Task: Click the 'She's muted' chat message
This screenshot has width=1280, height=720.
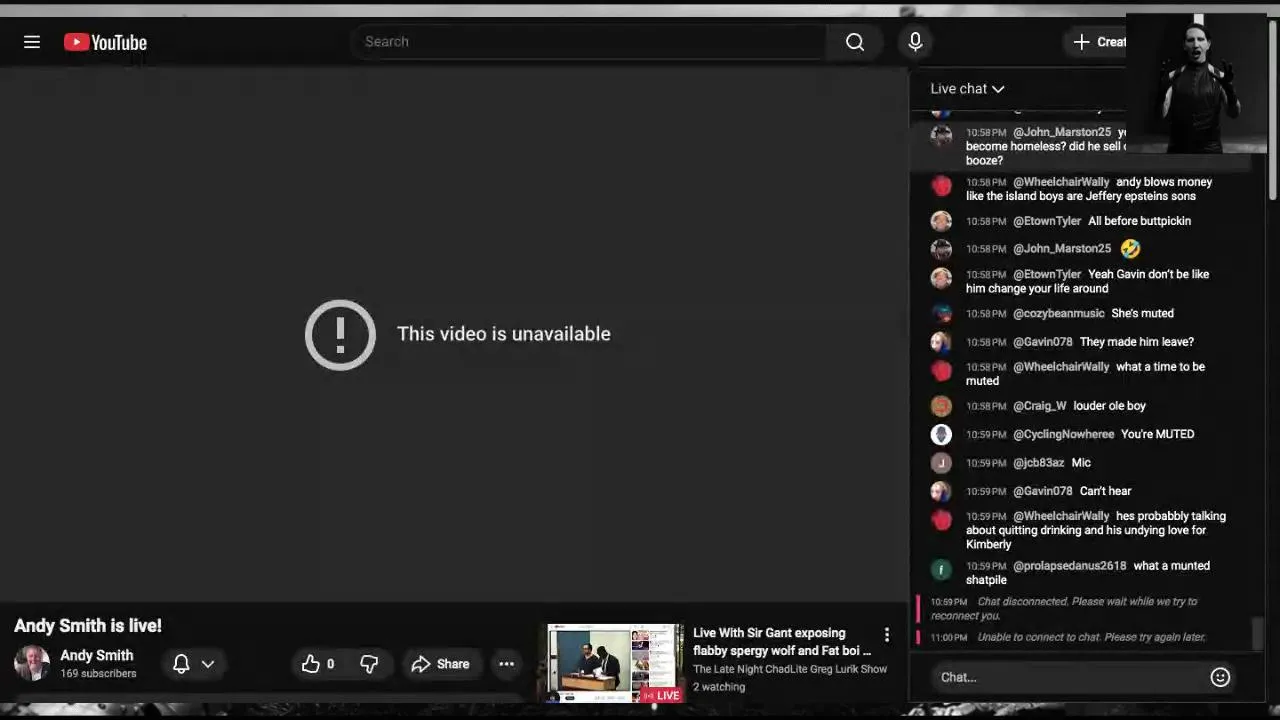Action: click(1143, 314)
